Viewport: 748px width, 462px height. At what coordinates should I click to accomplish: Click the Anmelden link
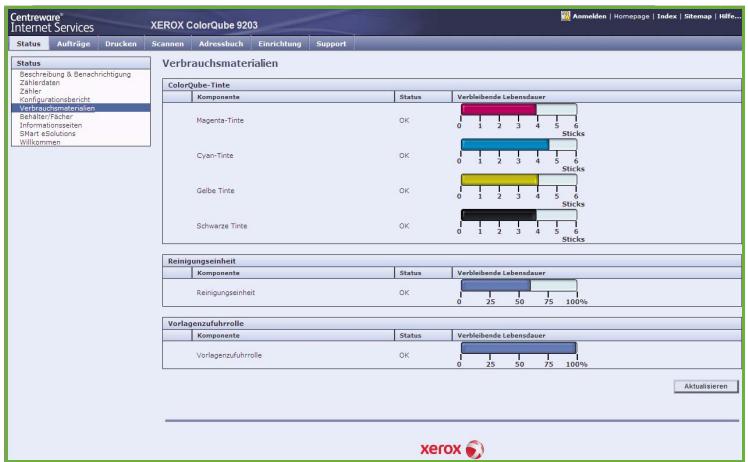pos(589,16)
